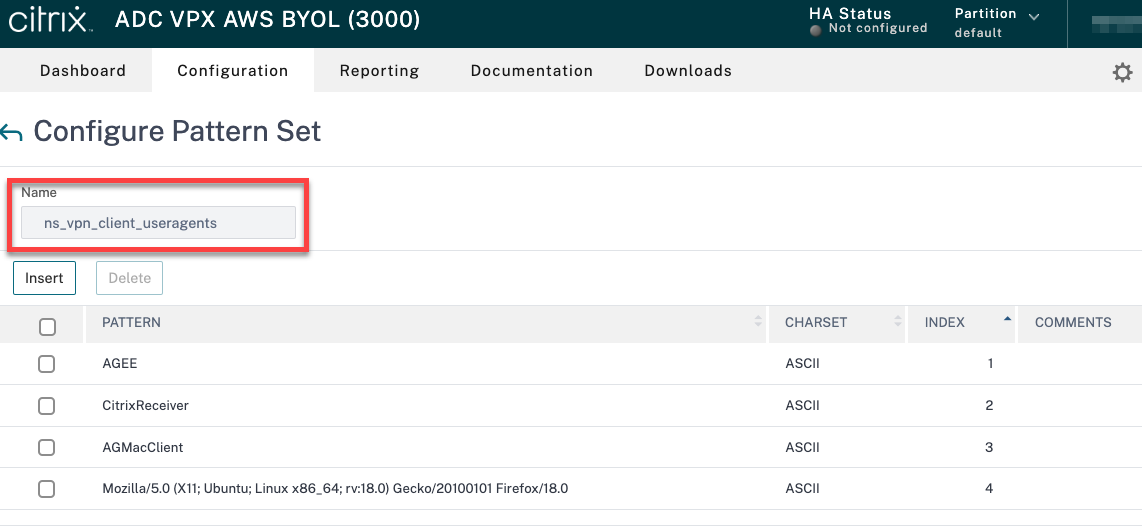
Task: Open the Dashboard tab
Action: pyautogui.click(x=83, y=71)
